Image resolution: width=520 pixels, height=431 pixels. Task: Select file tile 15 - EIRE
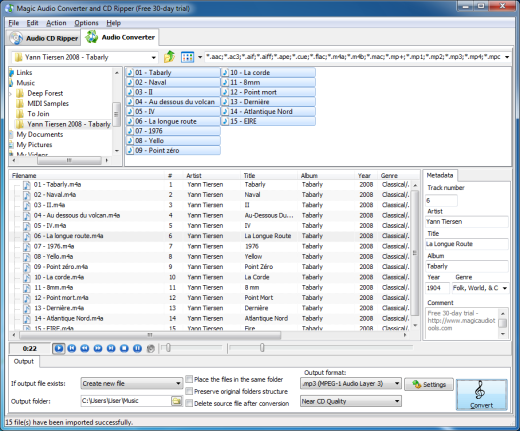pos(268,121)
